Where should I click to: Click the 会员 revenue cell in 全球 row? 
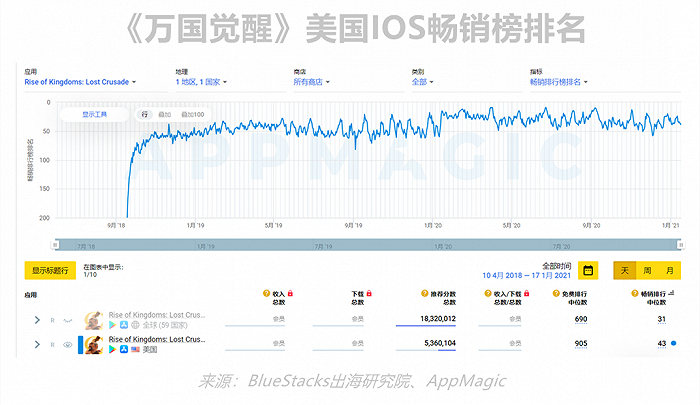pos(279,319)
